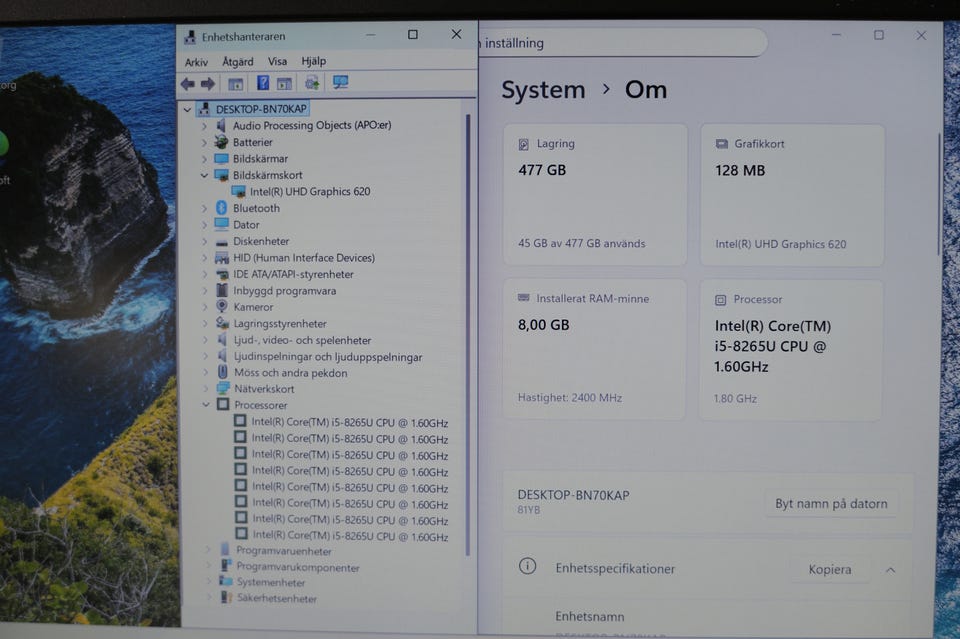Screen dimensions: 960x639
Task: Select Inbyggd programvara row
Action: (285, 291)
